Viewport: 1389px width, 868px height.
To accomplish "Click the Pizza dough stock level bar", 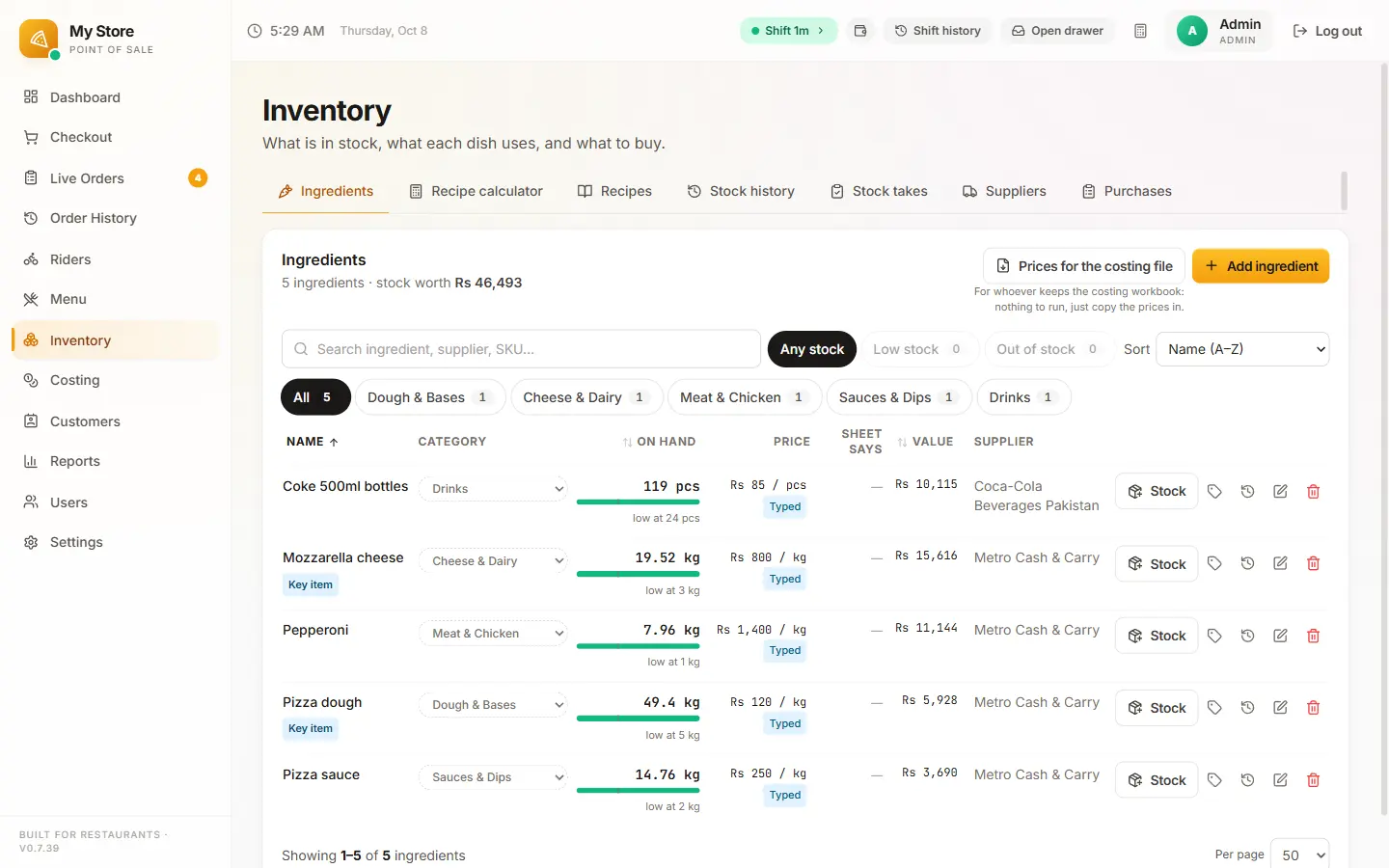I will click(638, 719).
